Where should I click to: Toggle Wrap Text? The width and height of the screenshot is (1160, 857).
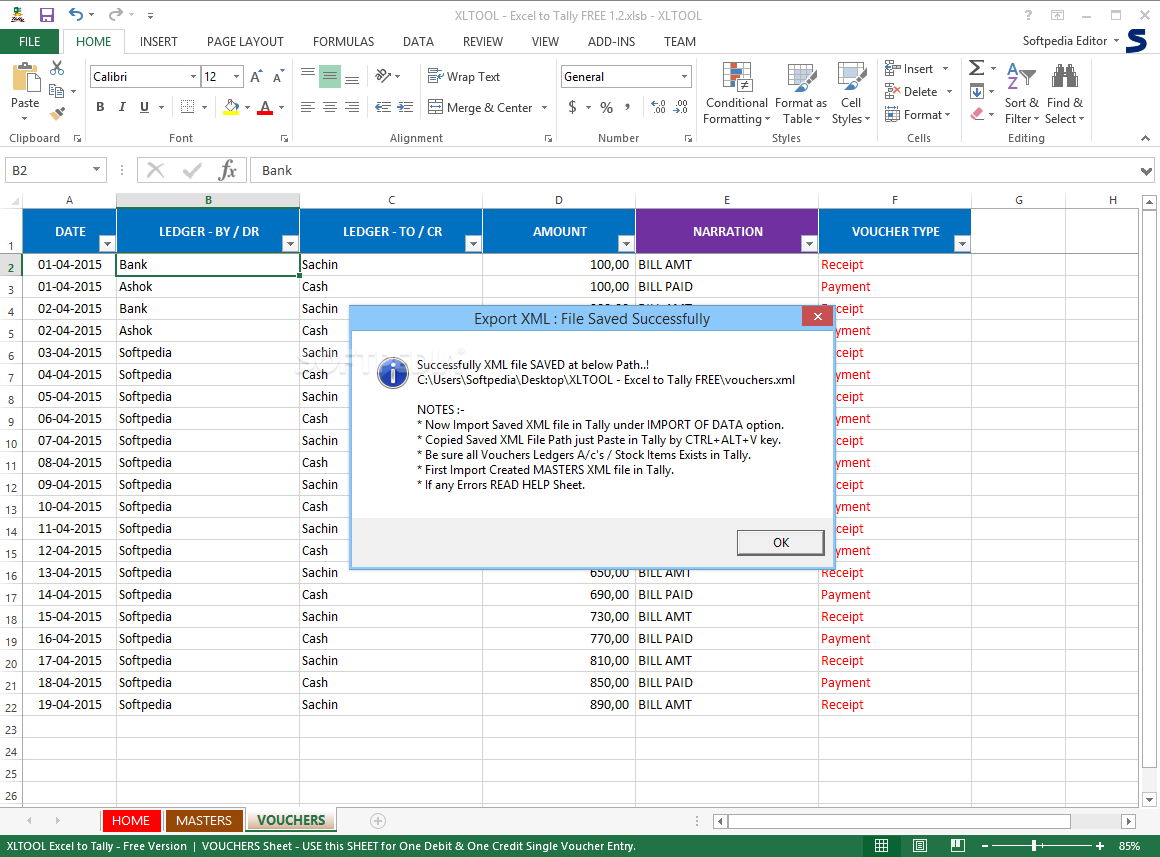[464, 76]
